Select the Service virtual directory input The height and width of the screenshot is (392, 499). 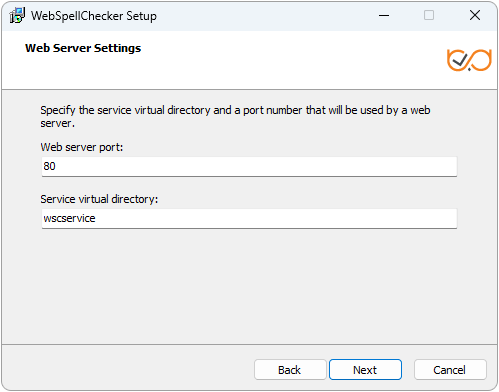(x=249, y=218)
